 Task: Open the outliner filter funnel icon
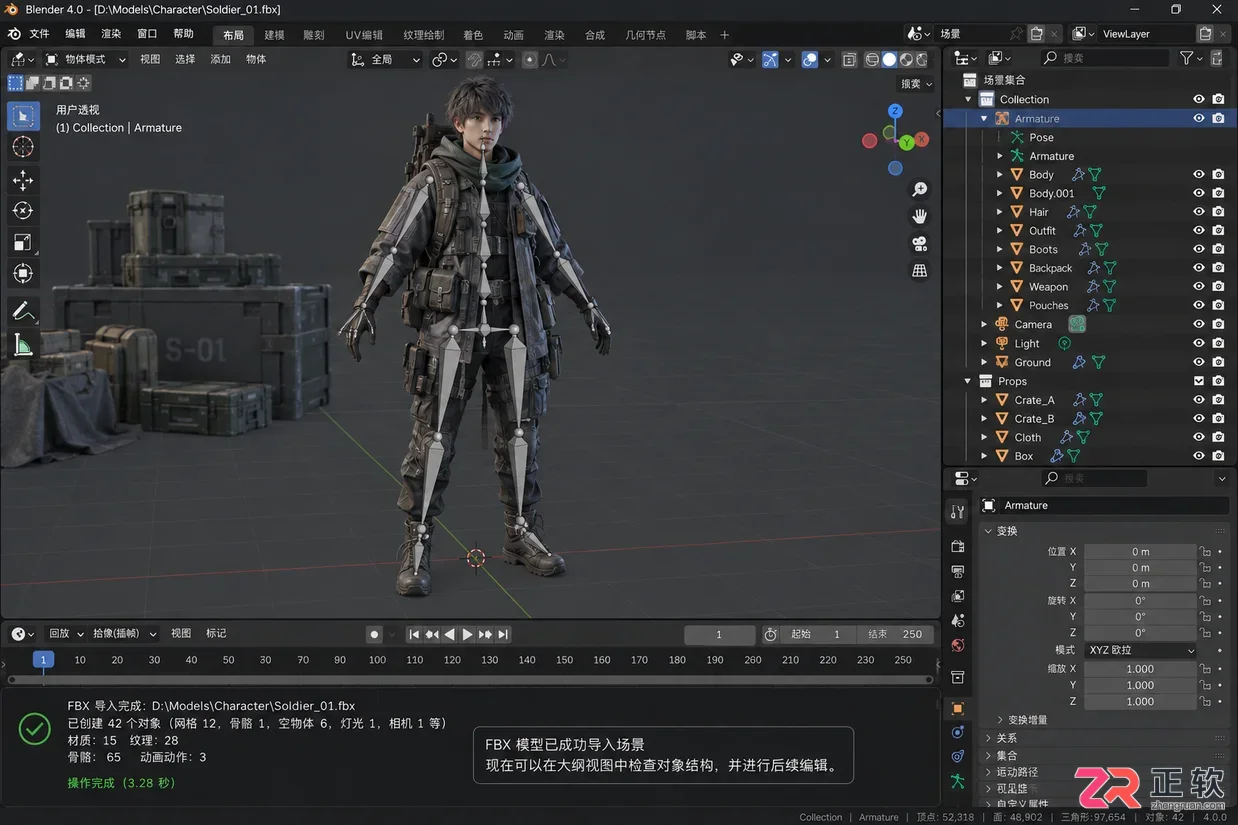[1186, 58]
